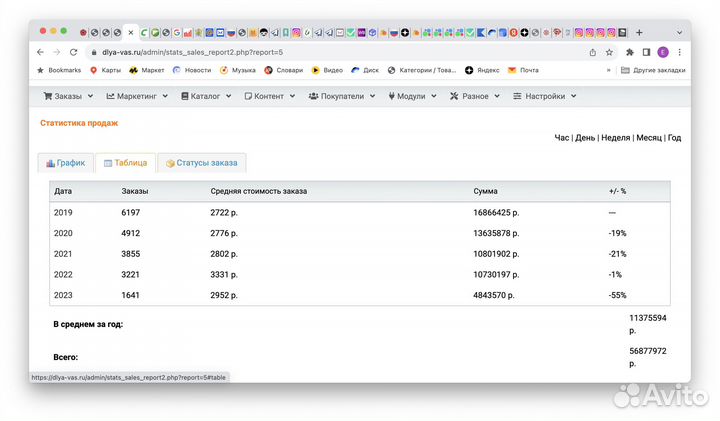
Task: Click the browser back arrow
Action: [x=40, y=52]
